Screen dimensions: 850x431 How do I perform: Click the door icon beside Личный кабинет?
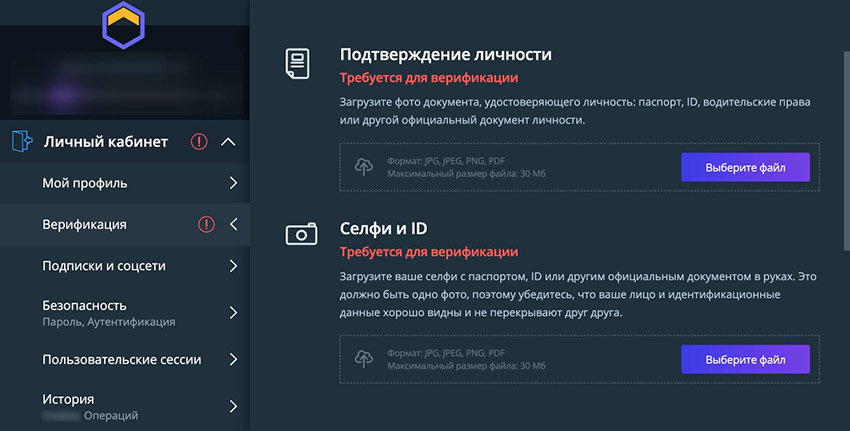(22, 141)
